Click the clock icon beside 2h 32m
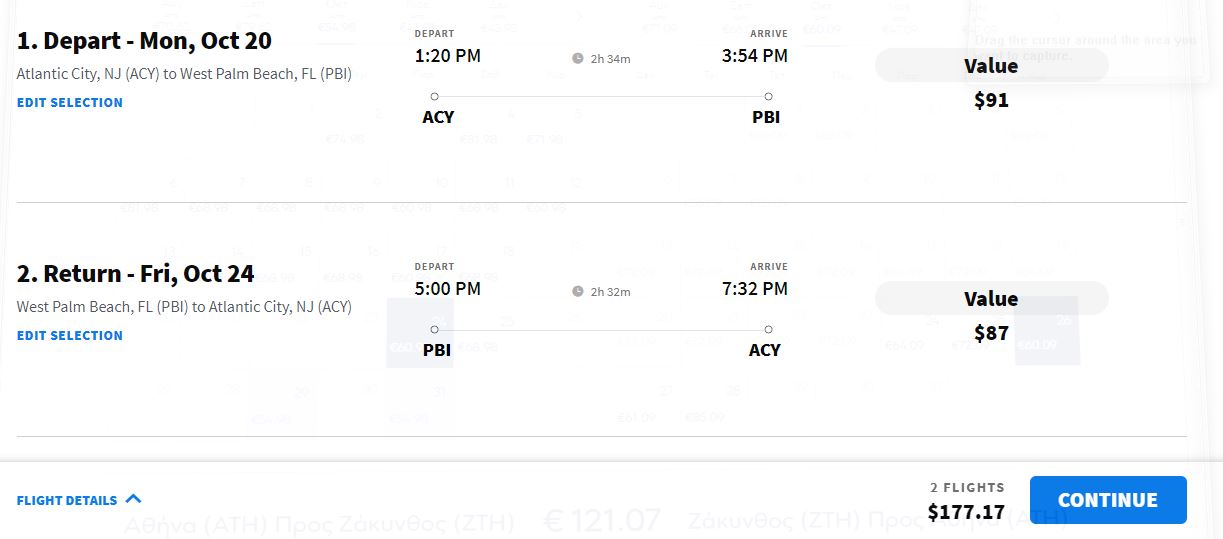Screen dimensions: 1223x539 pyautogui.click(x=578, y=291)
